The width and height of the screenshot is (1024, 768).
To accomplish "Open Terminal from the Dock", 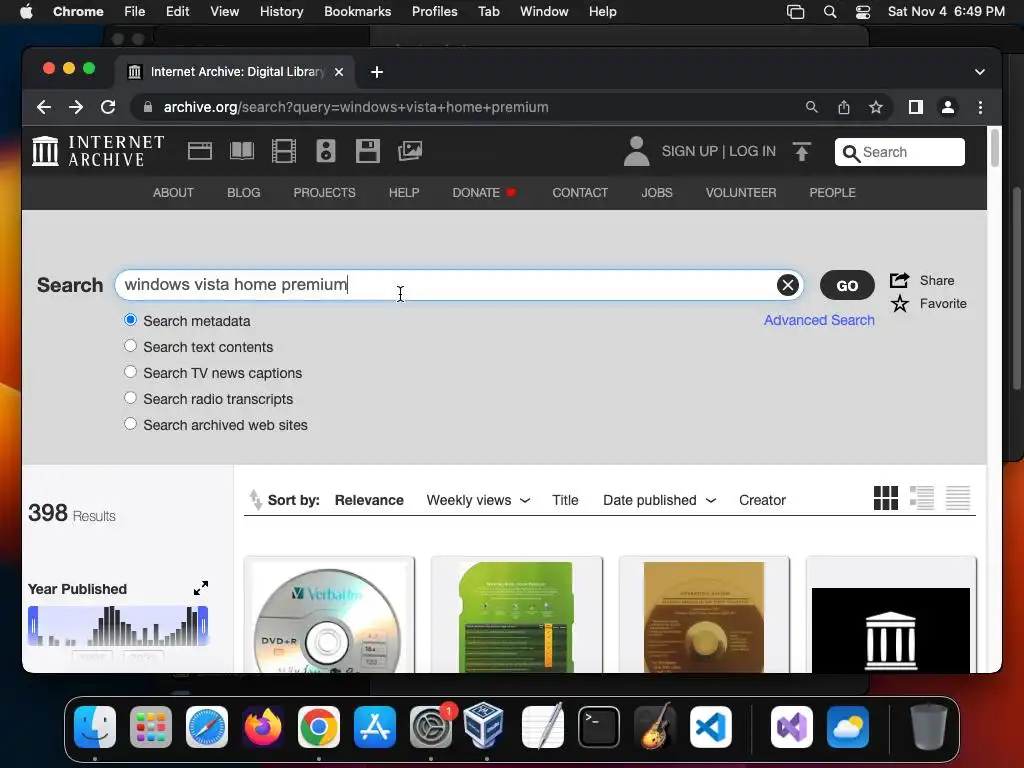I will coord(599,726).
